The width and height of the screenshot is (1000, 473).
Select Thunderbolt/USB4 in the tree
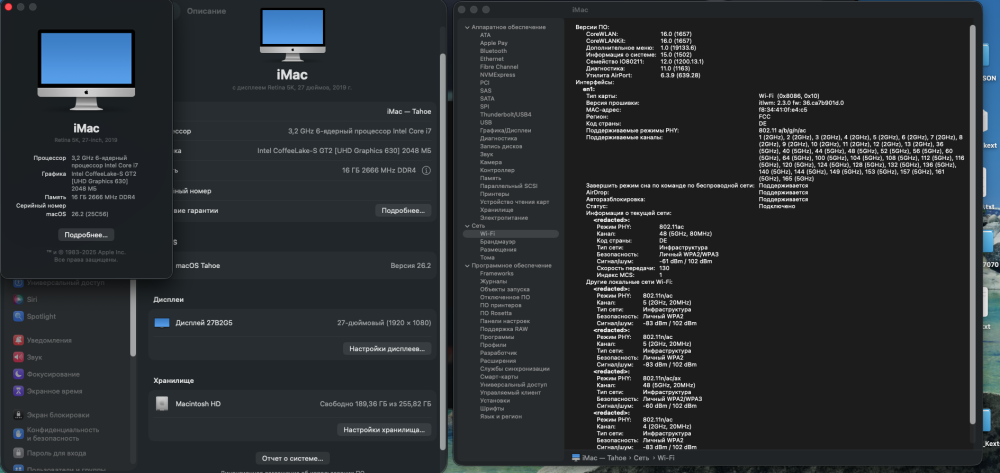(x=506, y=115)
